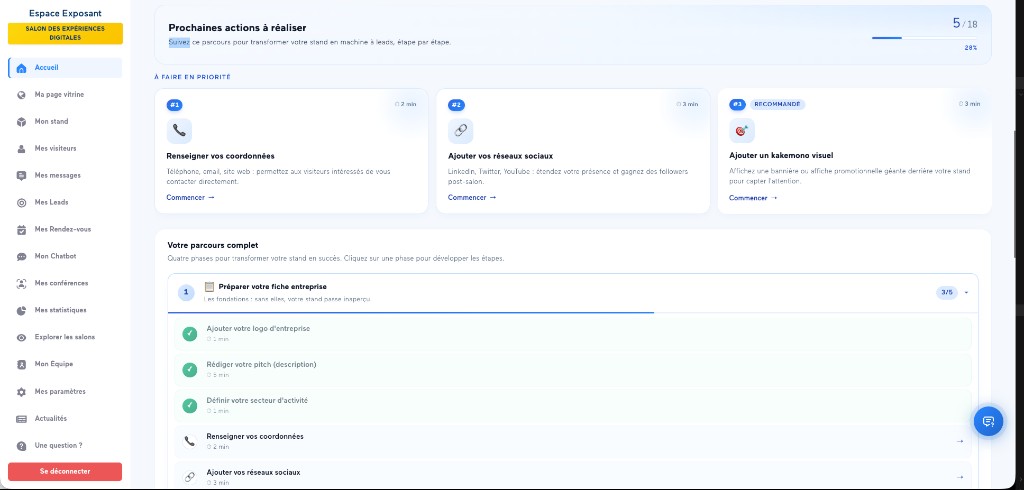The width and height of the screenshot is (1024, 490).
Task: Click the phone icon on card #1
Action: (179, 131)
